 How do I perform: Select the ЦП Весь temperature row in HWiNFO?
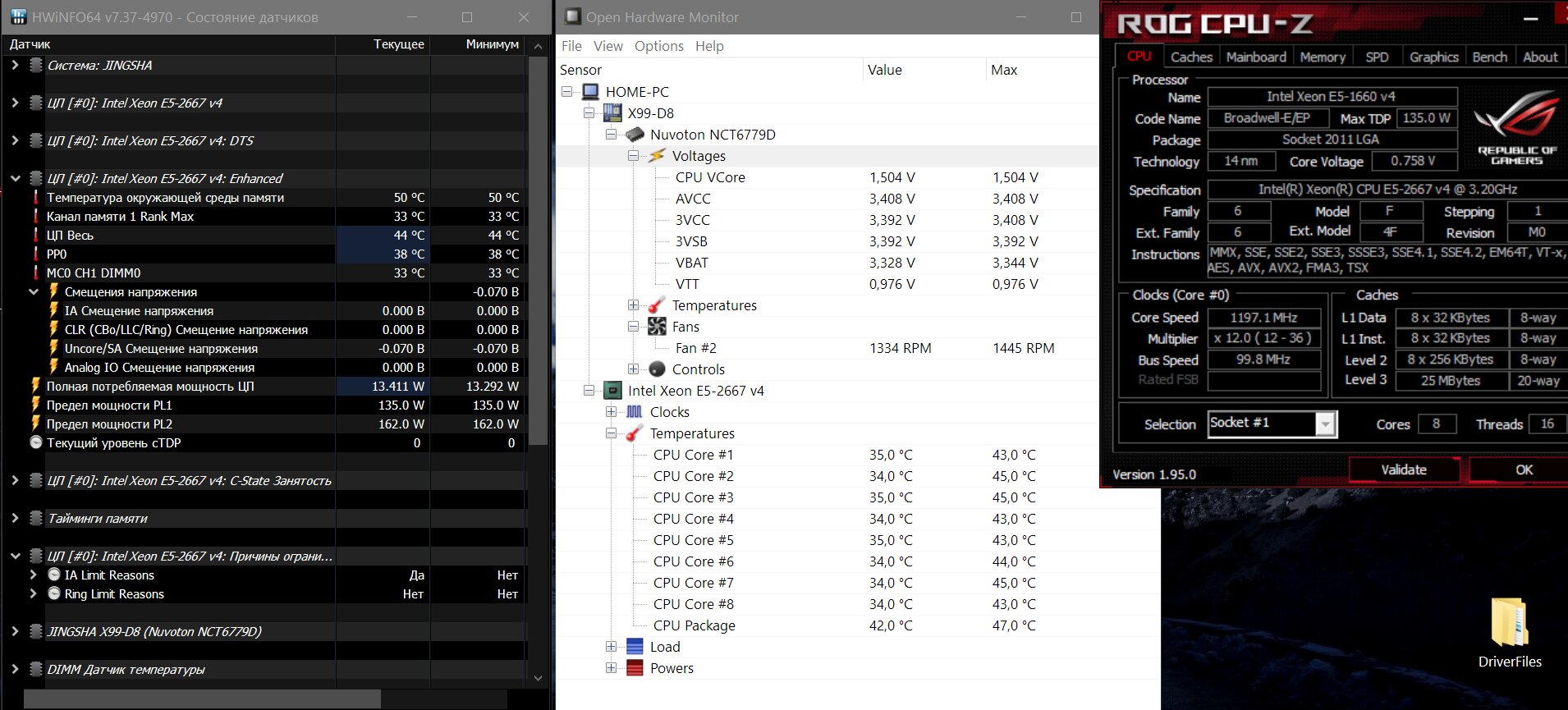coord(264,235)
